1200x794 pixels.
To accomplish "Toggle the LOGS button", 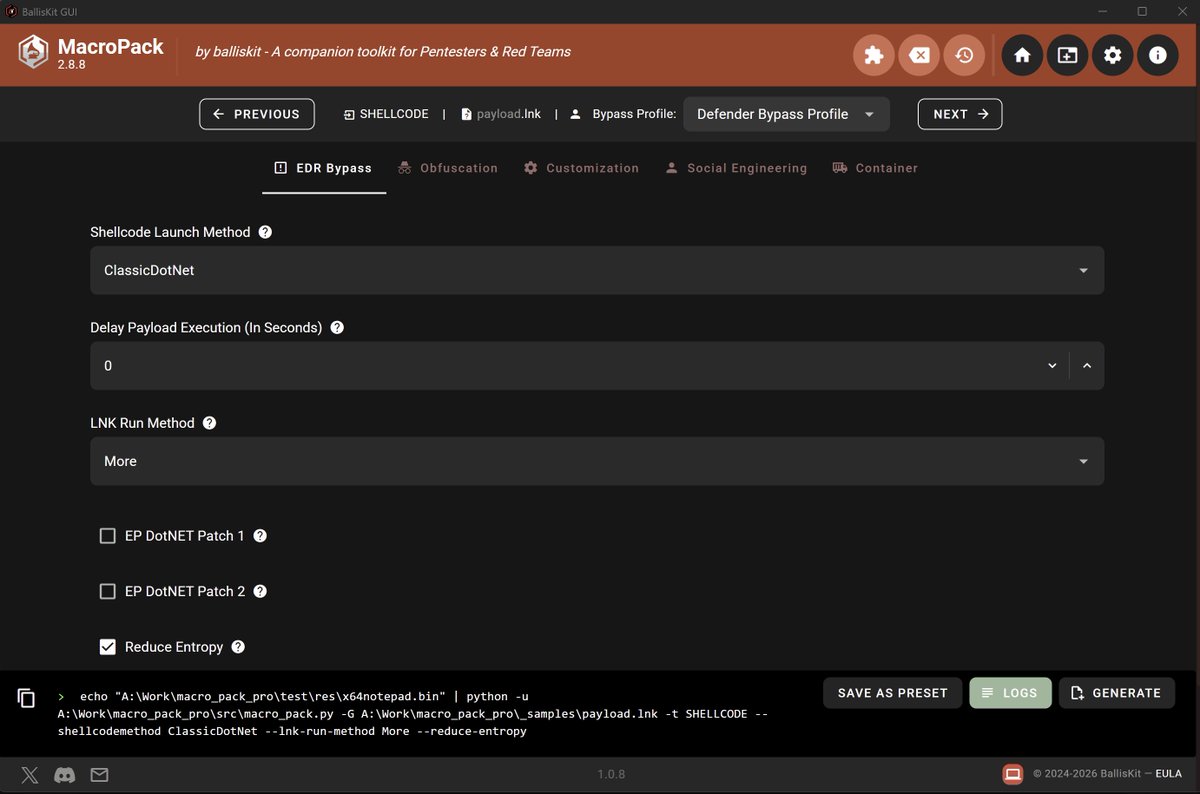I will pos(1010,693).
